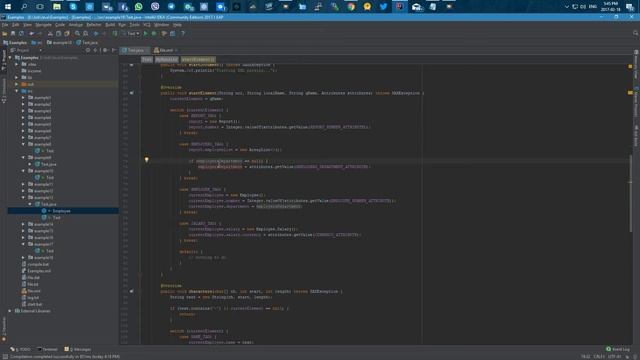Click the editor vertical scrollbar thumb
The image size is (640, 360).
[631, 194]
